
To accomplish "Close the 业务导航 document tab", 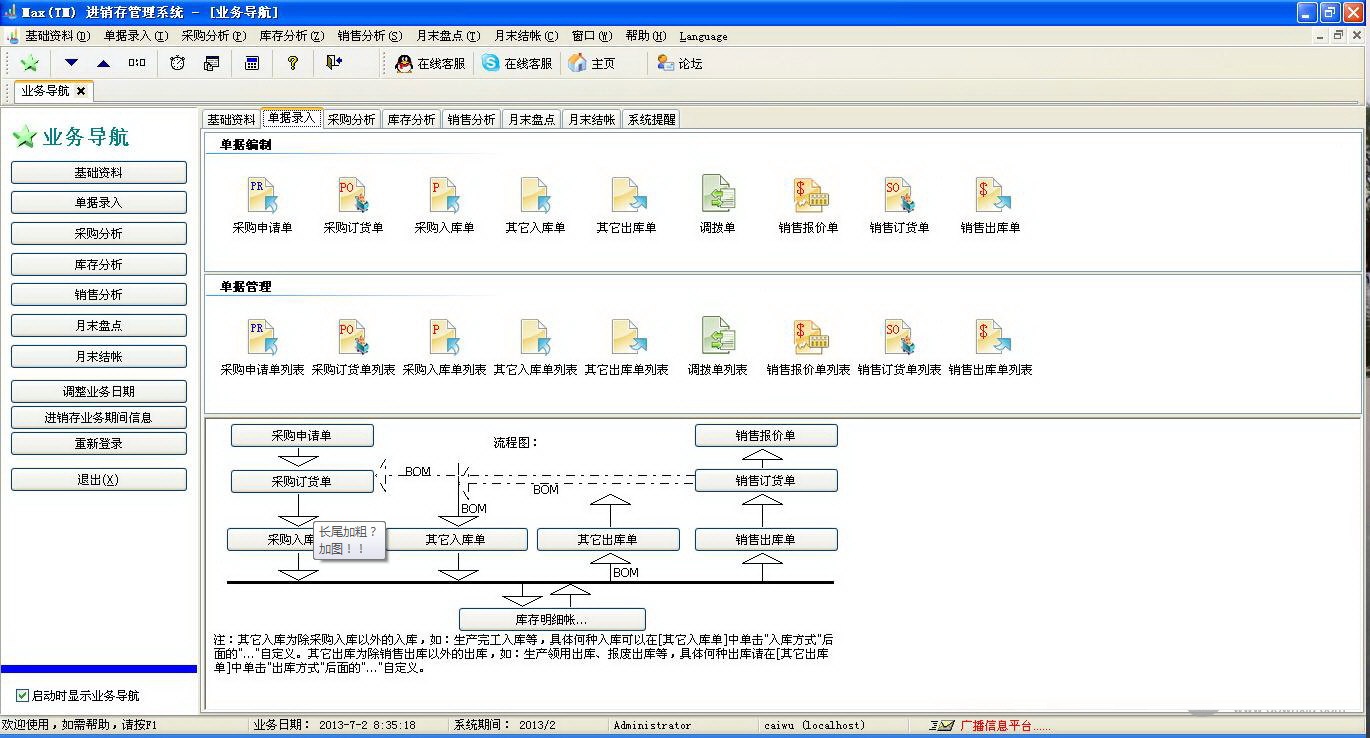I will tap(82, 91).
